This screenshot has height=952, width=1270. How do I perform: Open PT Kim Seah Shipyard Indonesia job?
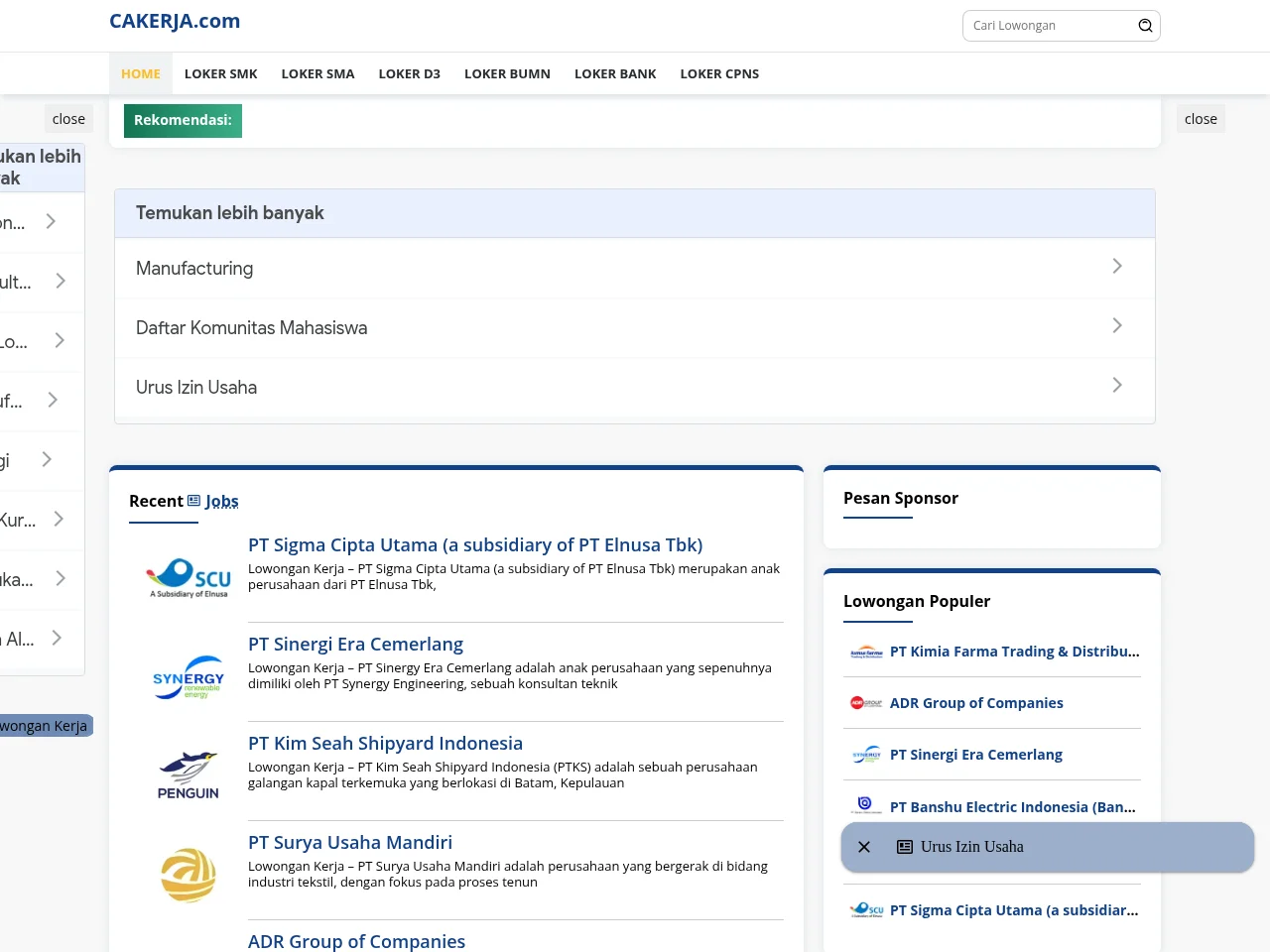[385, 743]
